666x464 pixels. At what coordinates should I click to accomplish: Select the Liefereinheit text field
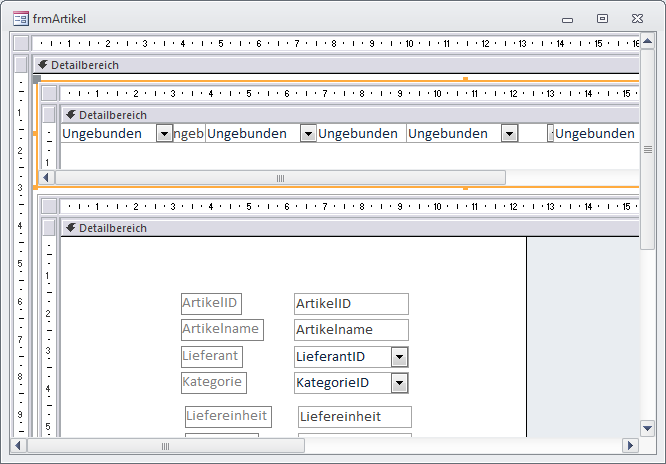click(x=354, y=417)
